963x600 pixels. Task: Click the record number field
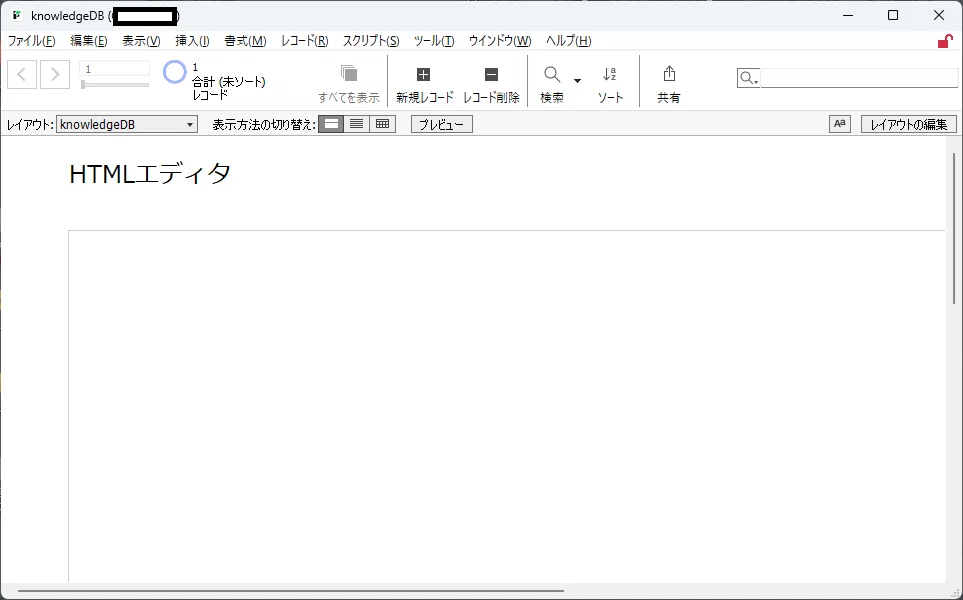tap(115, 69)
